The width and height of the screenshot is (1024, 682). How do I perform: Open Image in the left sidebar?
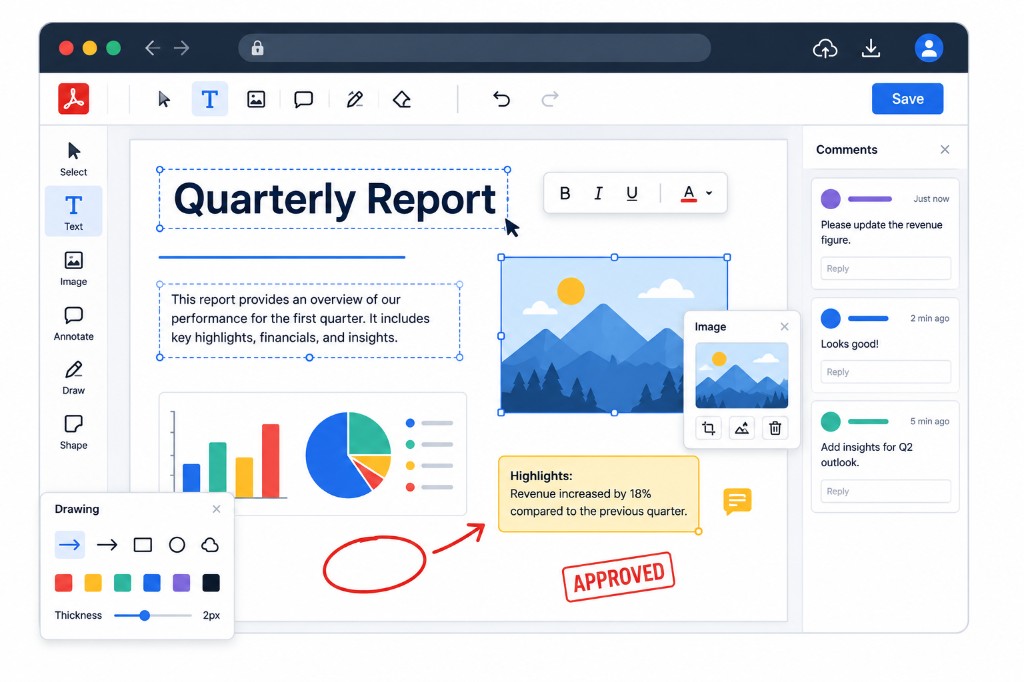click(x=73, y=268)
